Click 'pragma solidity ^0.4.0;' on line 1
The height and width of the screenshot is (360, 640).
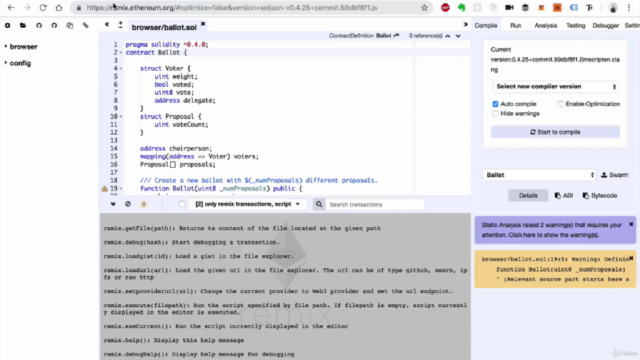(167, 44)
